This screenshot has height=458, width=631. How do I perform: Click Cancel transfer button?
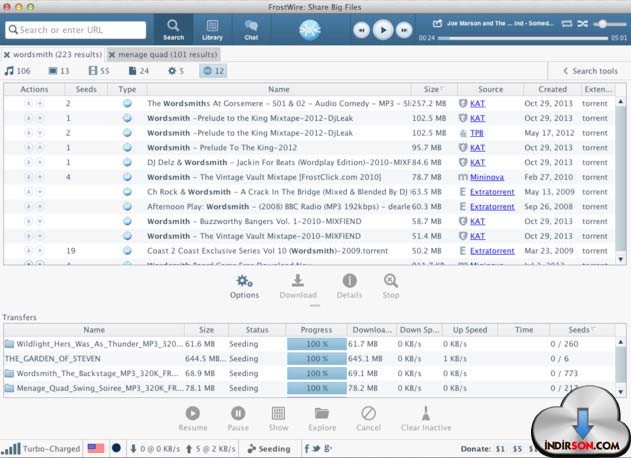coord(368,419)
